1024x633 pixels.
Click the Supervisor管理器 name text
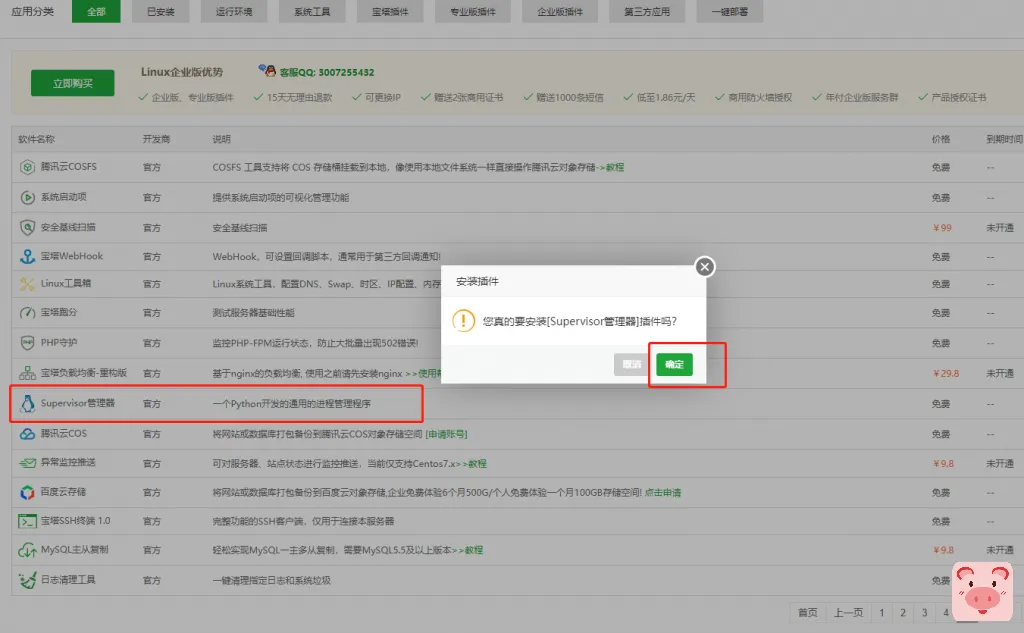(77, 403)
